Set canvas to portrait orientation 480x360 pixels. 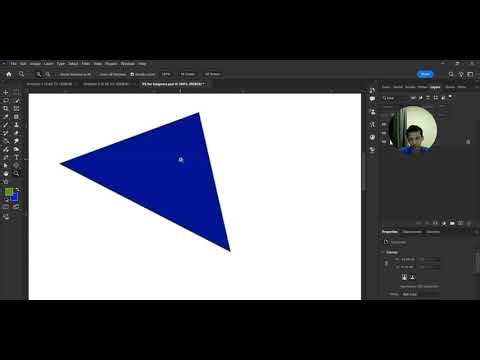(404, 277)
